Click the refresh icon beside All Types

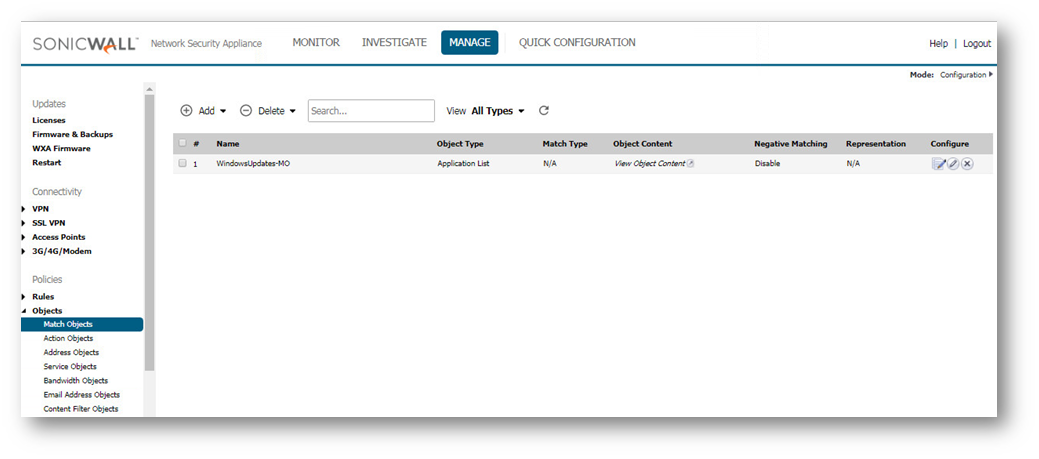coord(544,111)
